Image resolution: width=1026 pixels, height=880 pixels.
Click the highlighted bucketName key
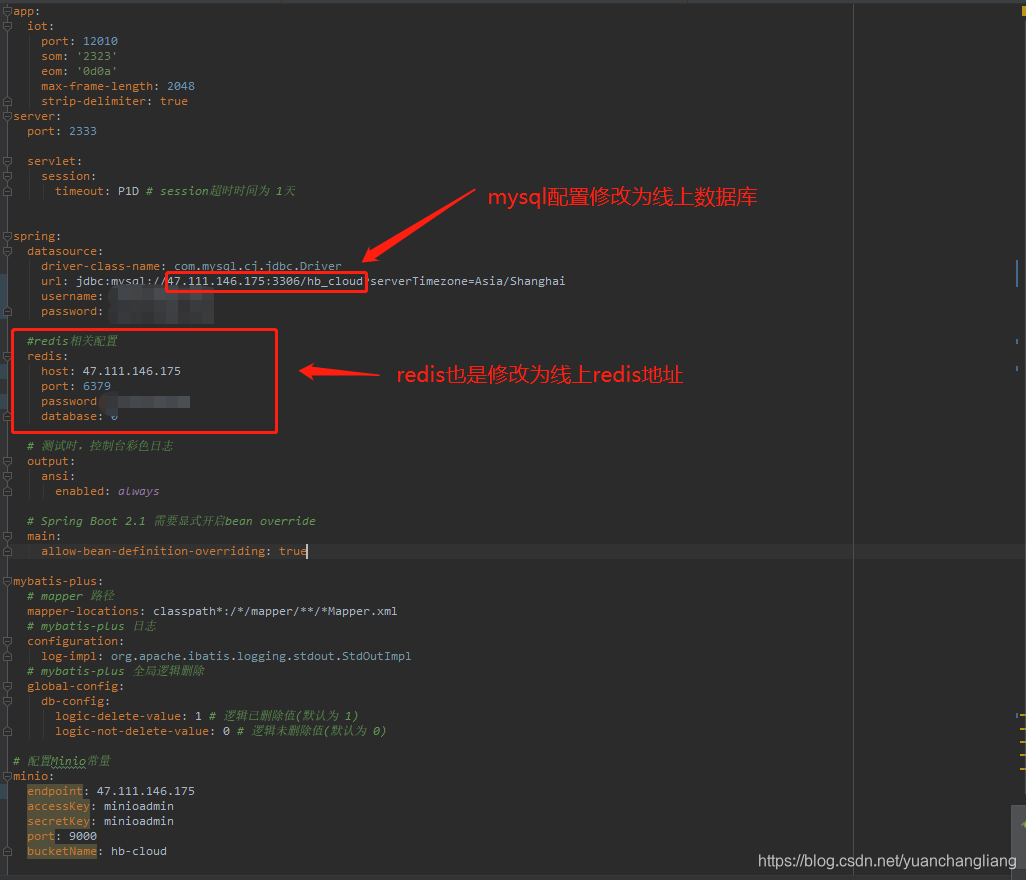62,851
